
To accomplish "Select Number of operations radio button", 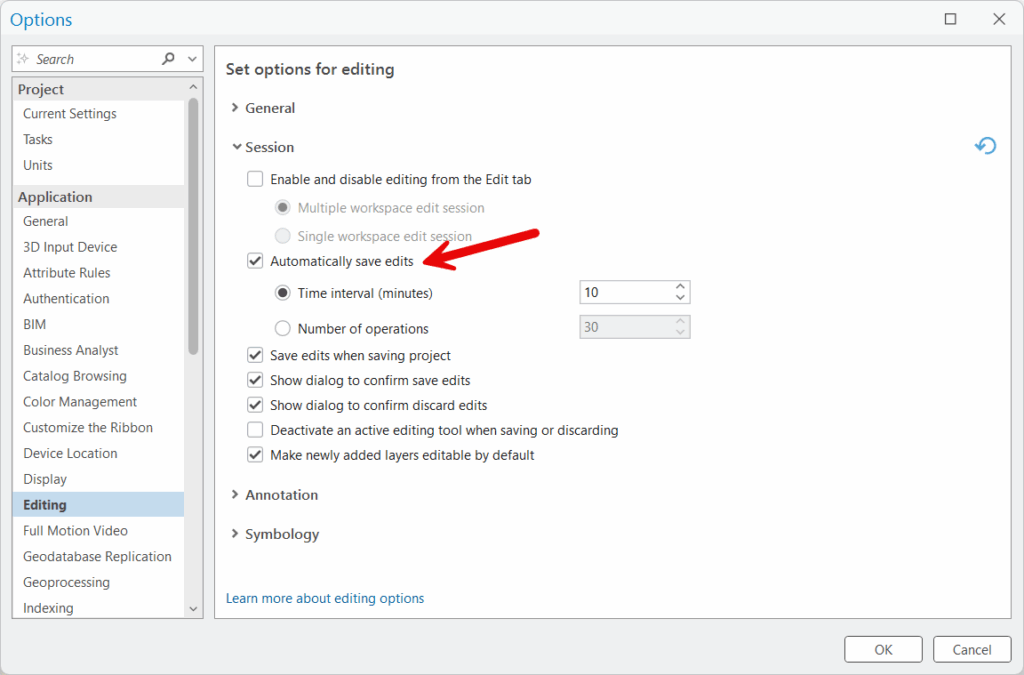I will pos(282,328).
